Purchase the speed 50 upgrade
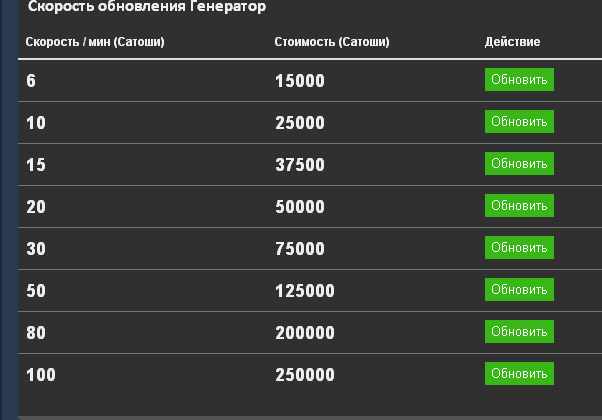602x420 pixels. [519, 289]
